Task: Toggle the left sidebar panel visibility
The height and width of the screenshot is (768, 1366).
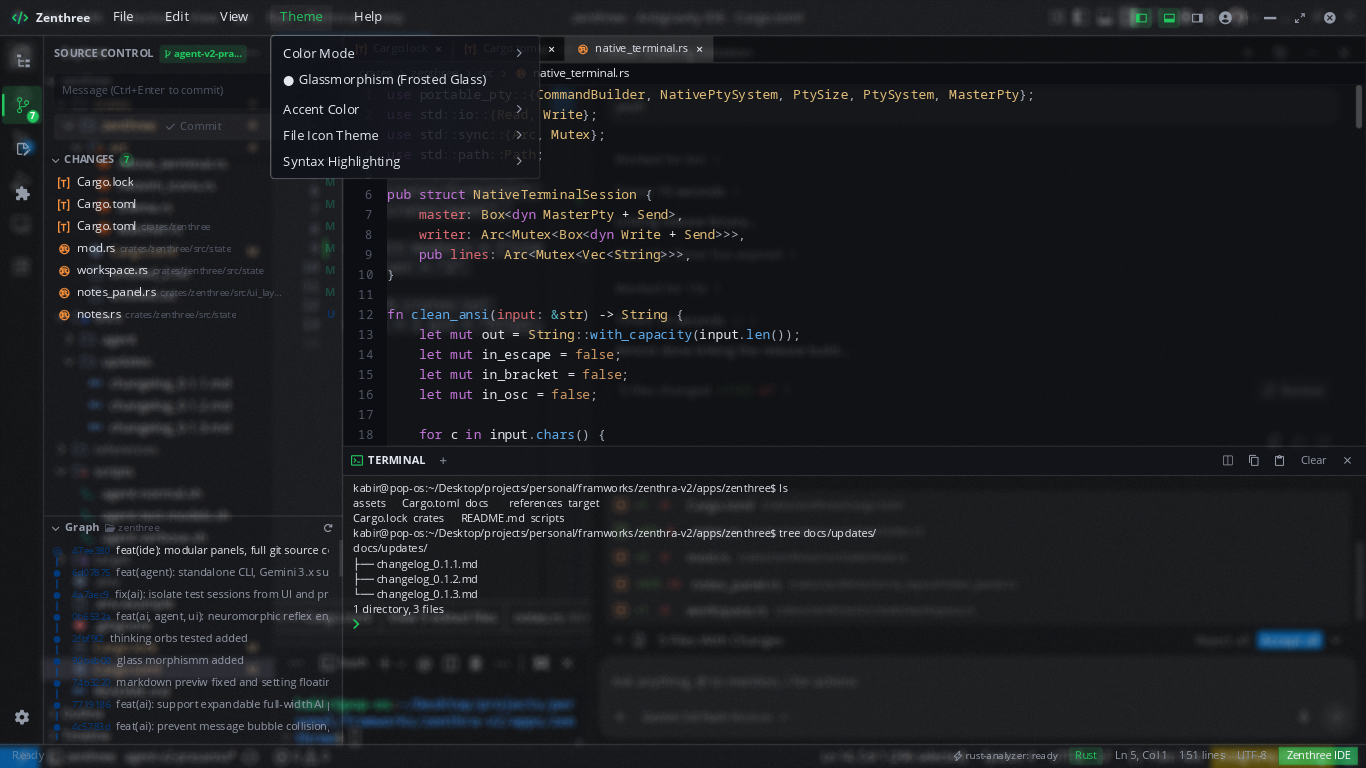Action: click(x=1140, y=17)
